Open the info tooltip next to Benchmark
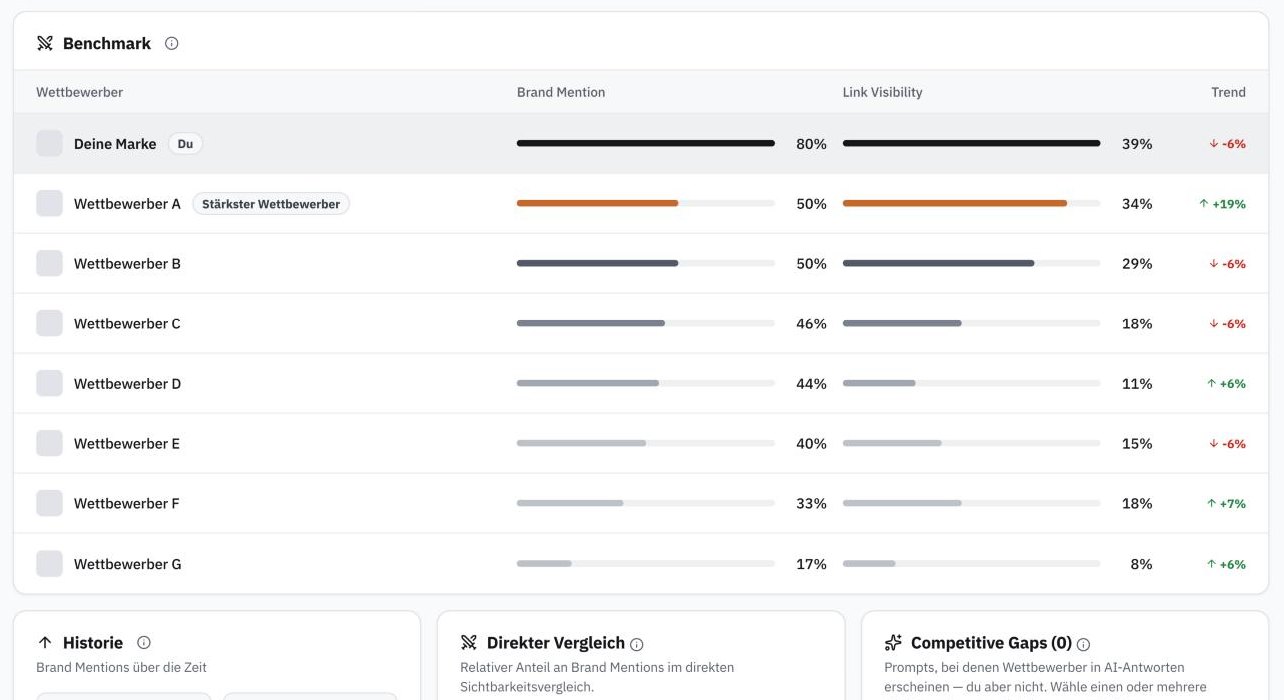1284x700 pixels. 172,43
